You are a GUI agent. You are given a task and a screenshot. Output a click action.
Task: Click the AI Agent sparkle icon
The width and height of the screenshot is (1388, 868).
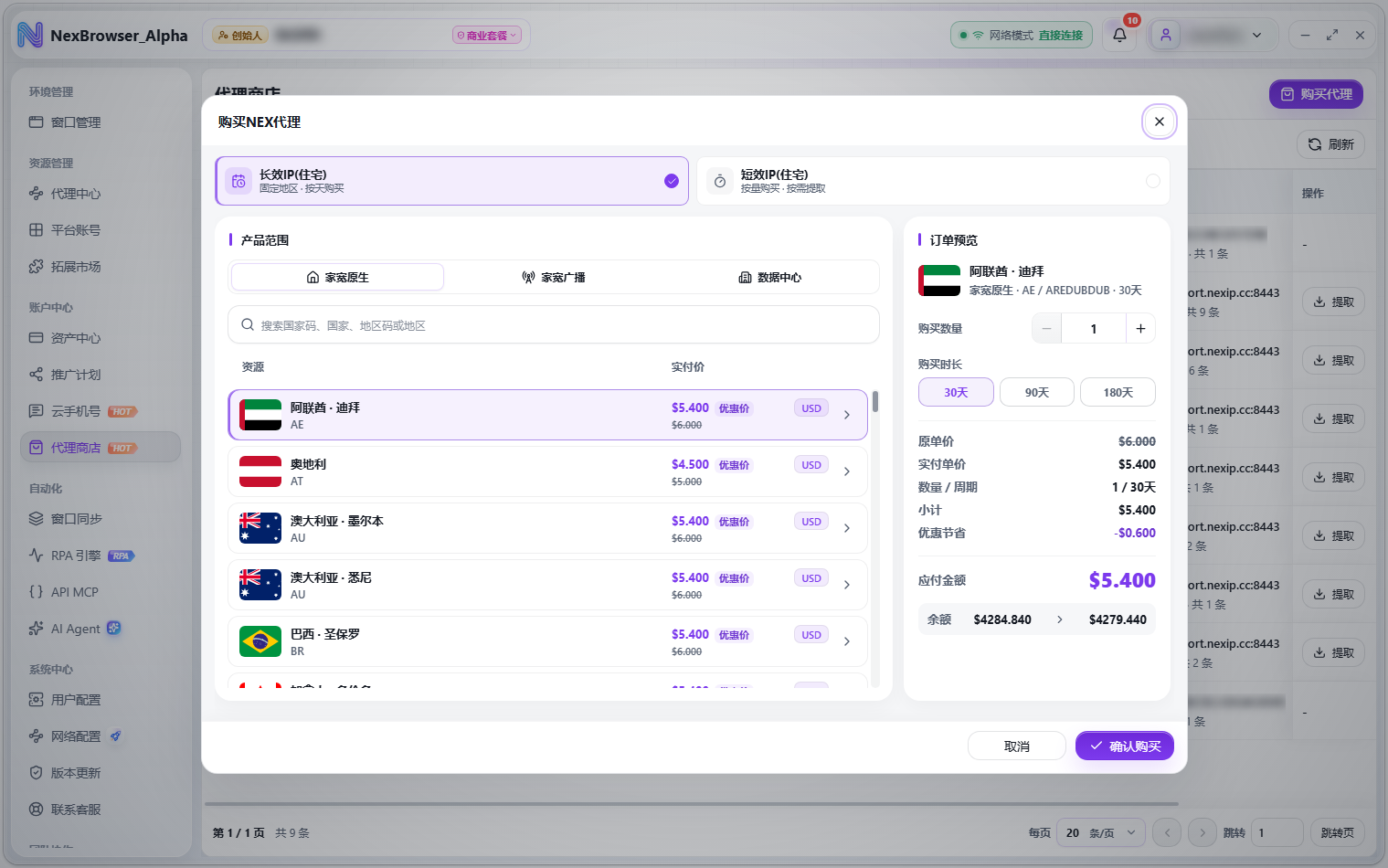(37, 629)
